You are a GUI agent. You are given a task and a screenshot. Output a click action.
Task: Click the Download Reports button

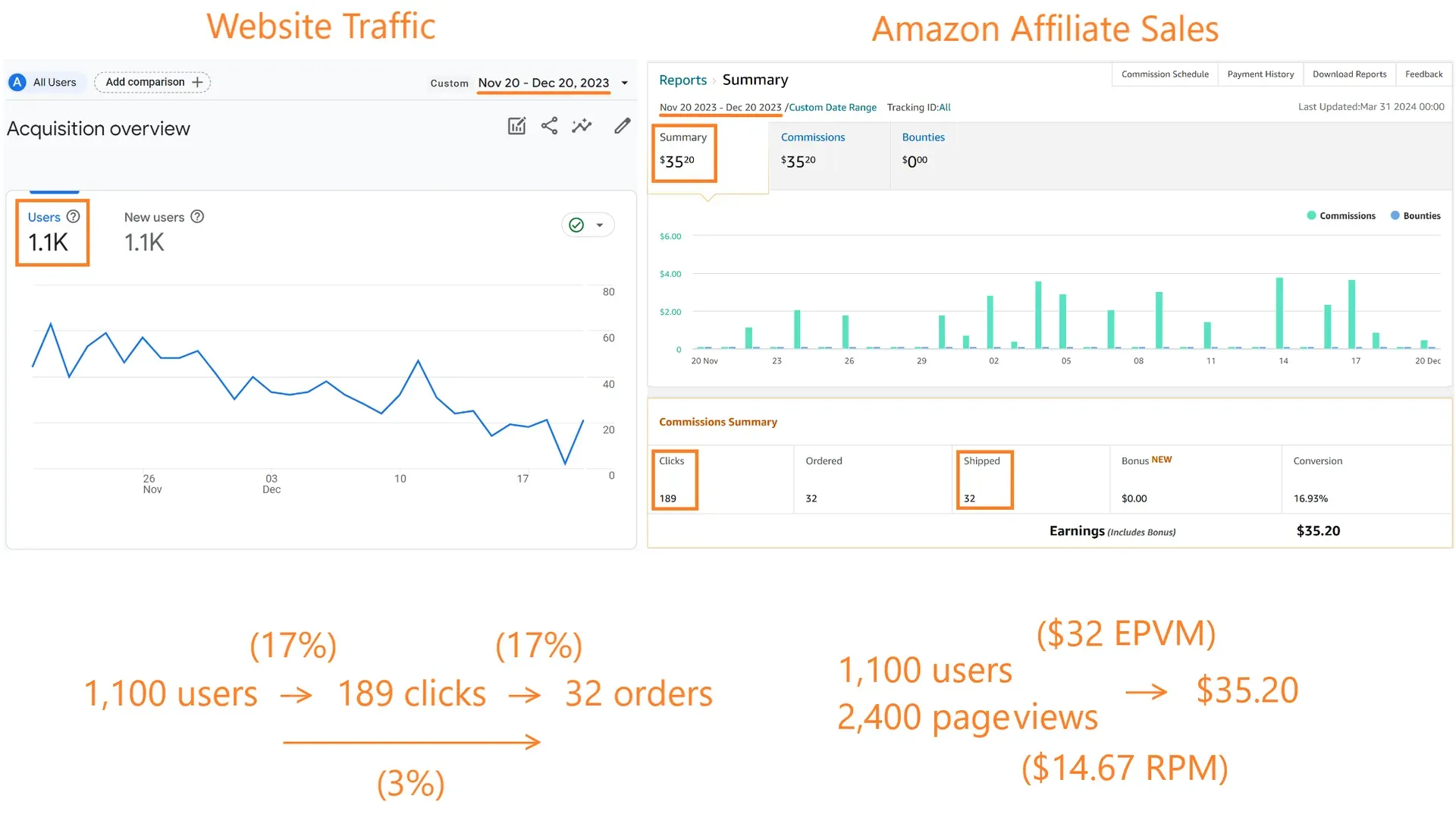[x=1350, y=73]
